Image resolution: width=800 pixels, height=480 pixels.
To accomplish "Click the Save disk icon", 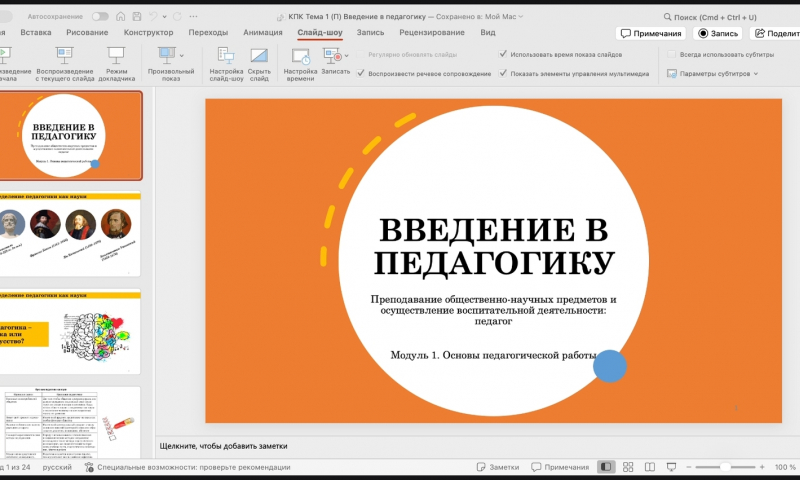I will pyautogui.click(x=137, y=16).
